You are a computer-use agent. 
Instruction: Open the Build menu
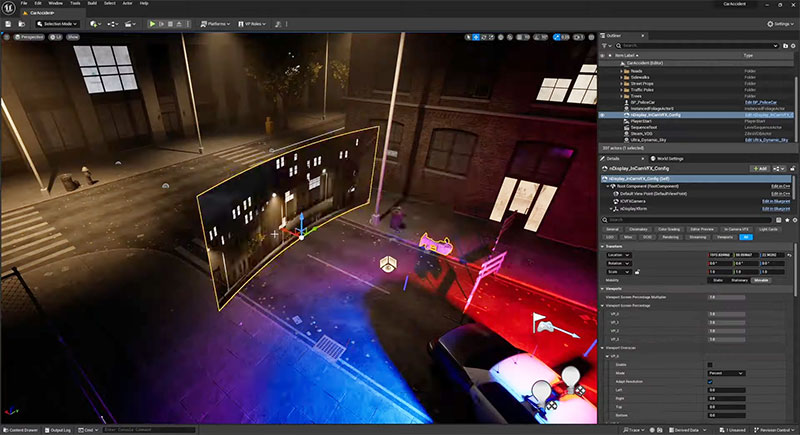(92, 4)
